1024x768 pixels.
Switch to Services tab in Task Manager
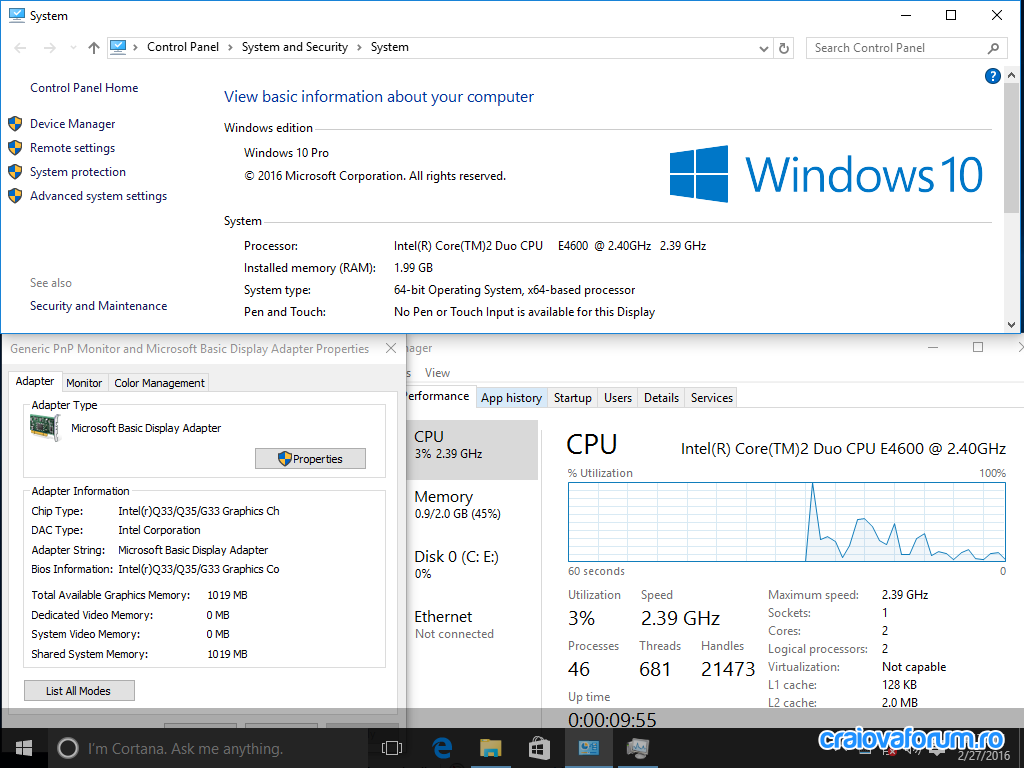coord(712,398)
